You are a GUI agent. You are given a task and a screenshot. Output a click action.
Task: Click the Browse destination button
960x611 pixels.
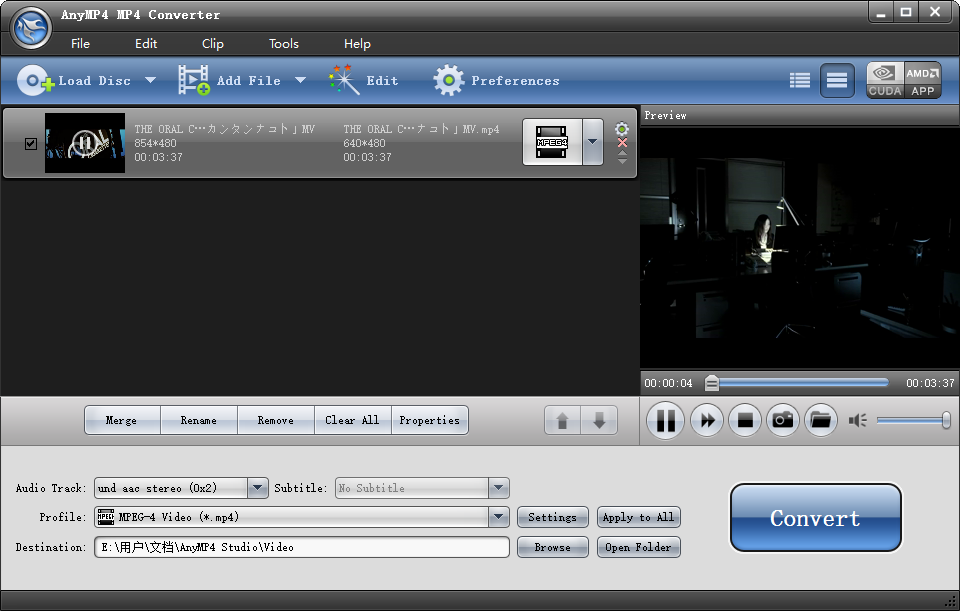click(552, 547)
